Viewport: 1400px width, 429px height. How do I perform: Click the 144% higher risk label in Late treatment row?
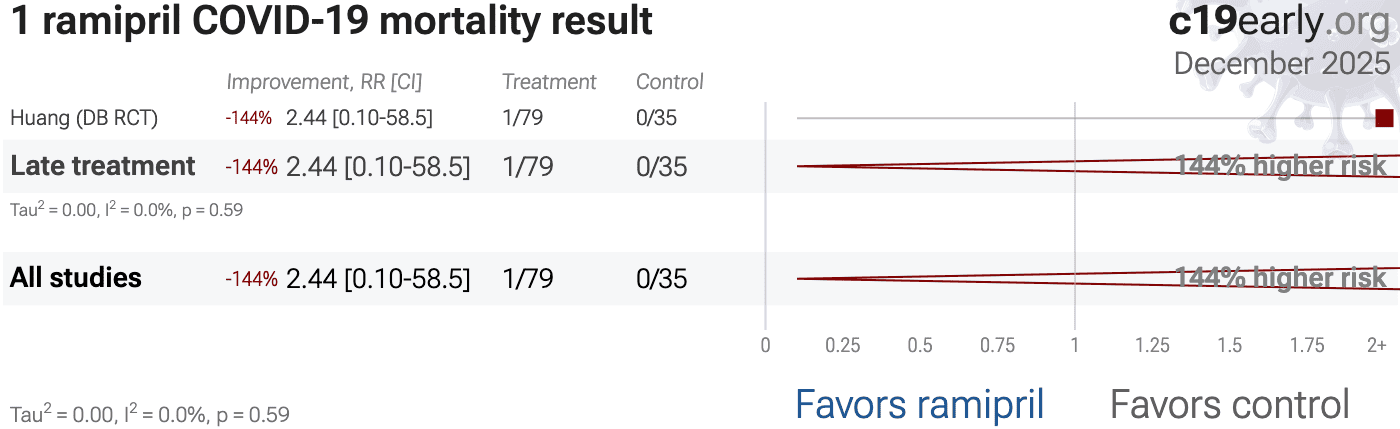(x=1281, y=166)
